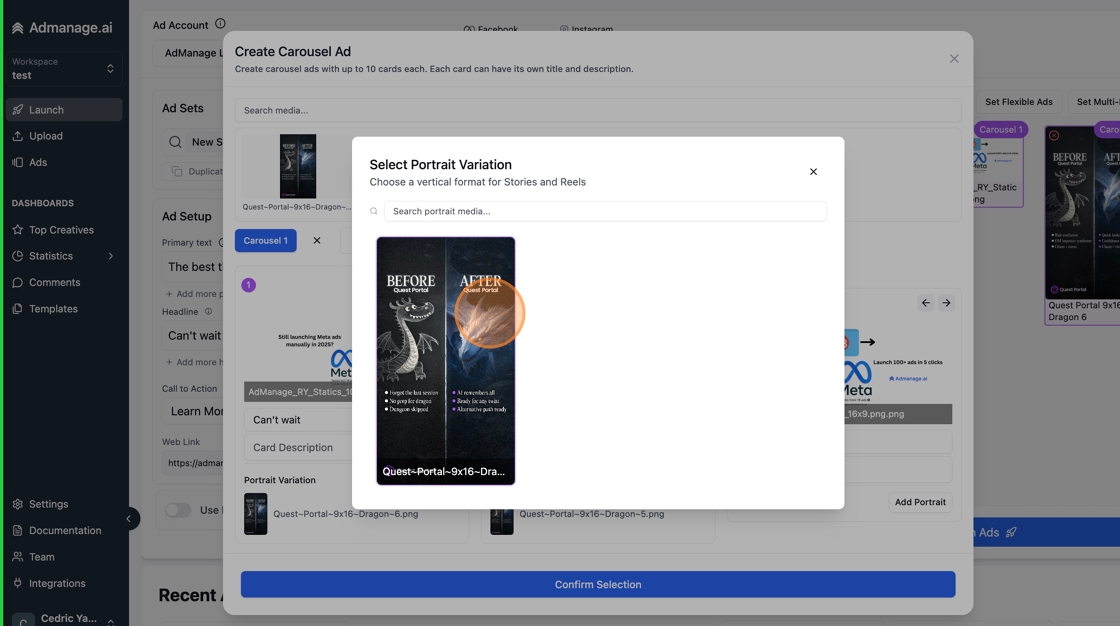Collapse the sidebar with arrow handle
The height and width of the screenshot is (626, 1120).
click(x=129, y=519)
